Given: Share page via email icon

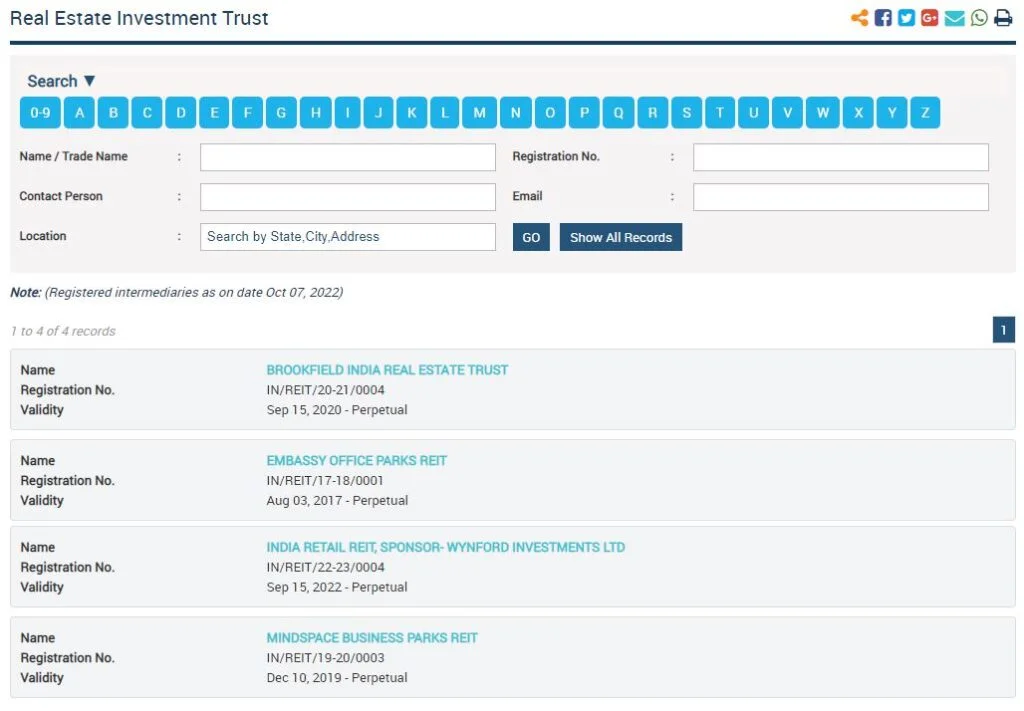Looking at the screenshot, I should pos(954,18).
